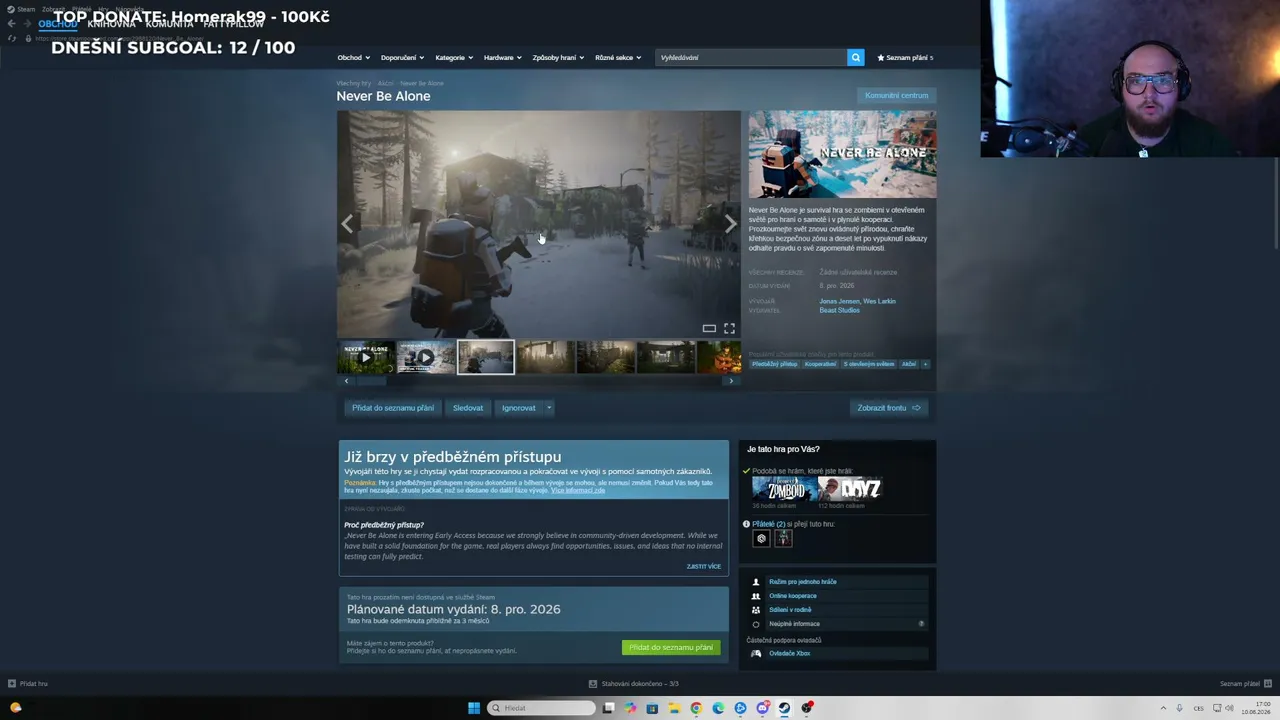Expand the Doporučení dropdown
The image size is (1280, 720).
[x=403, y=58]
